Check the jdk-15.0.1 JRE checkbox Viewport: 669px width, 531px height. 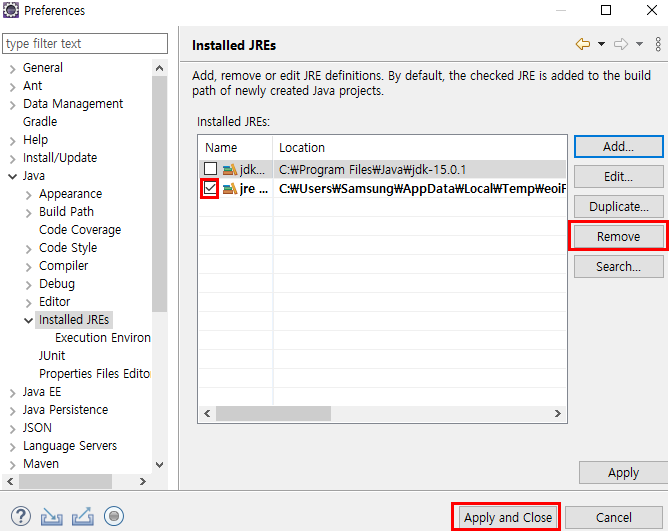click(x=210, y=169)
